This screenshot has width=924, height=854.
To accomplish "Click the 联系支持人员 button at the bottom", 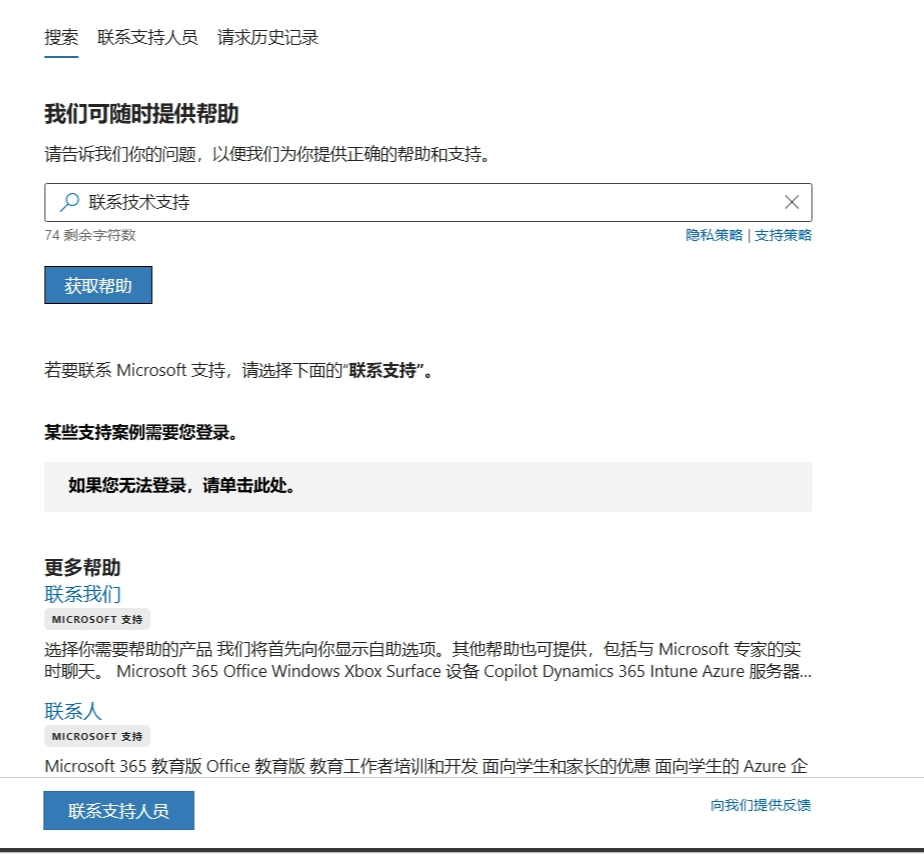I will click(118, 810).
